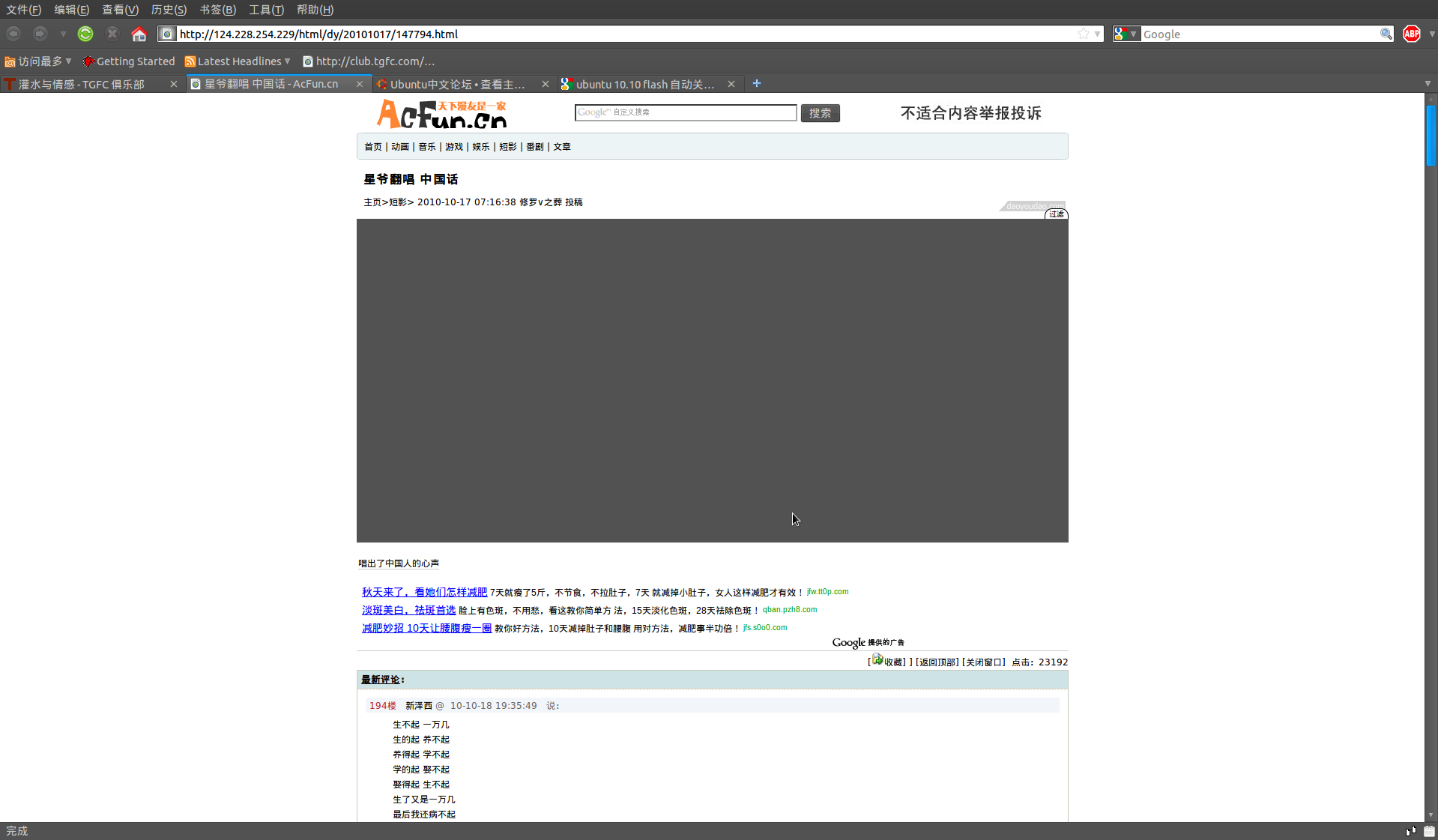1438x840 pixels.
Task: Open the ad link 淡斑美白，祛斑首选
Action: click(x=409, y=610)
